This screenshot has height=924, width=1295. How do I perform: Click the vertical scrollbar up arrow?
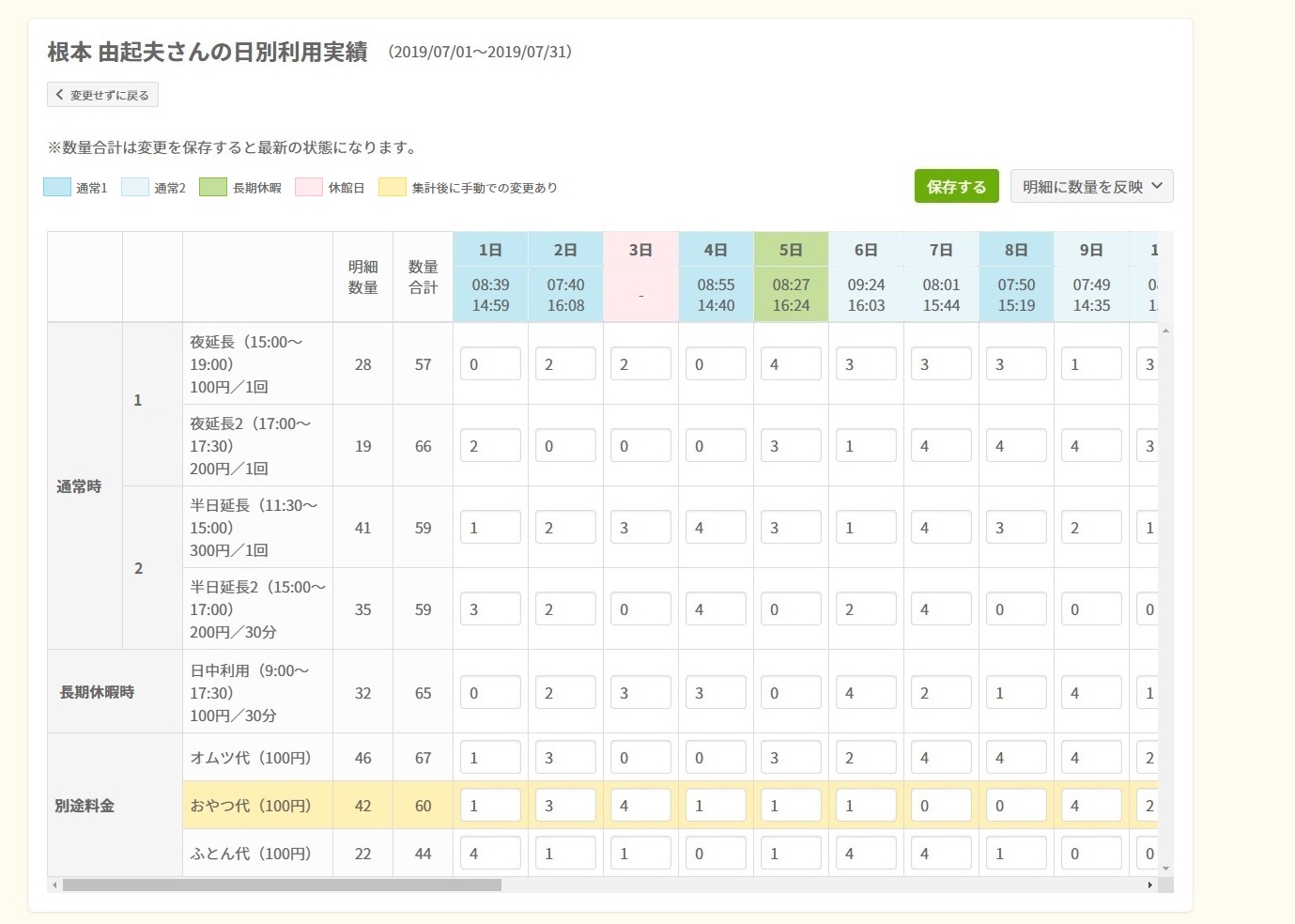(x=1165, y=331)
